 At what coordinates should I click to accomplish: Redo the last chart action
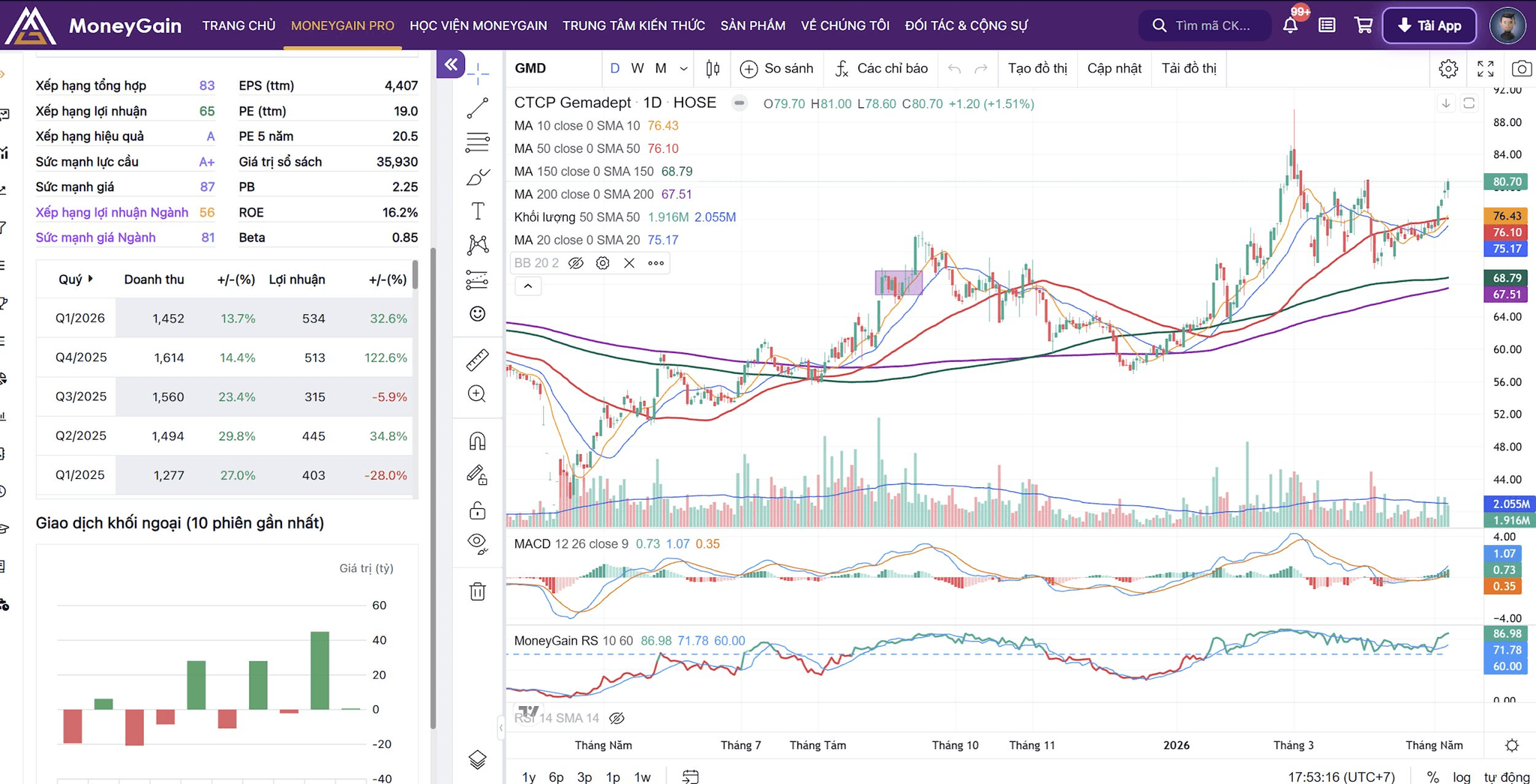point(981,69)
